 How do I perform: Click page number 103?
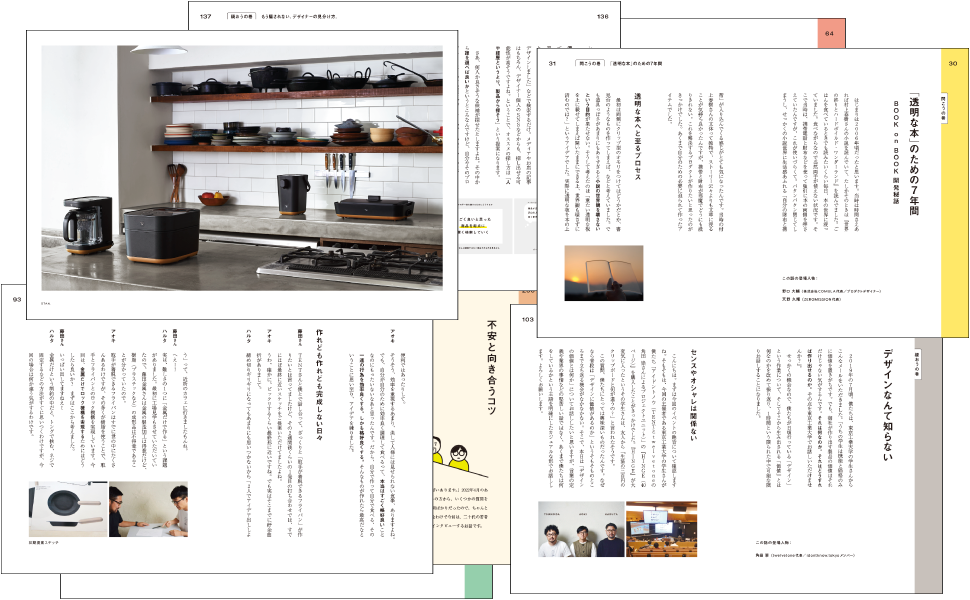(x=528, y=320)
